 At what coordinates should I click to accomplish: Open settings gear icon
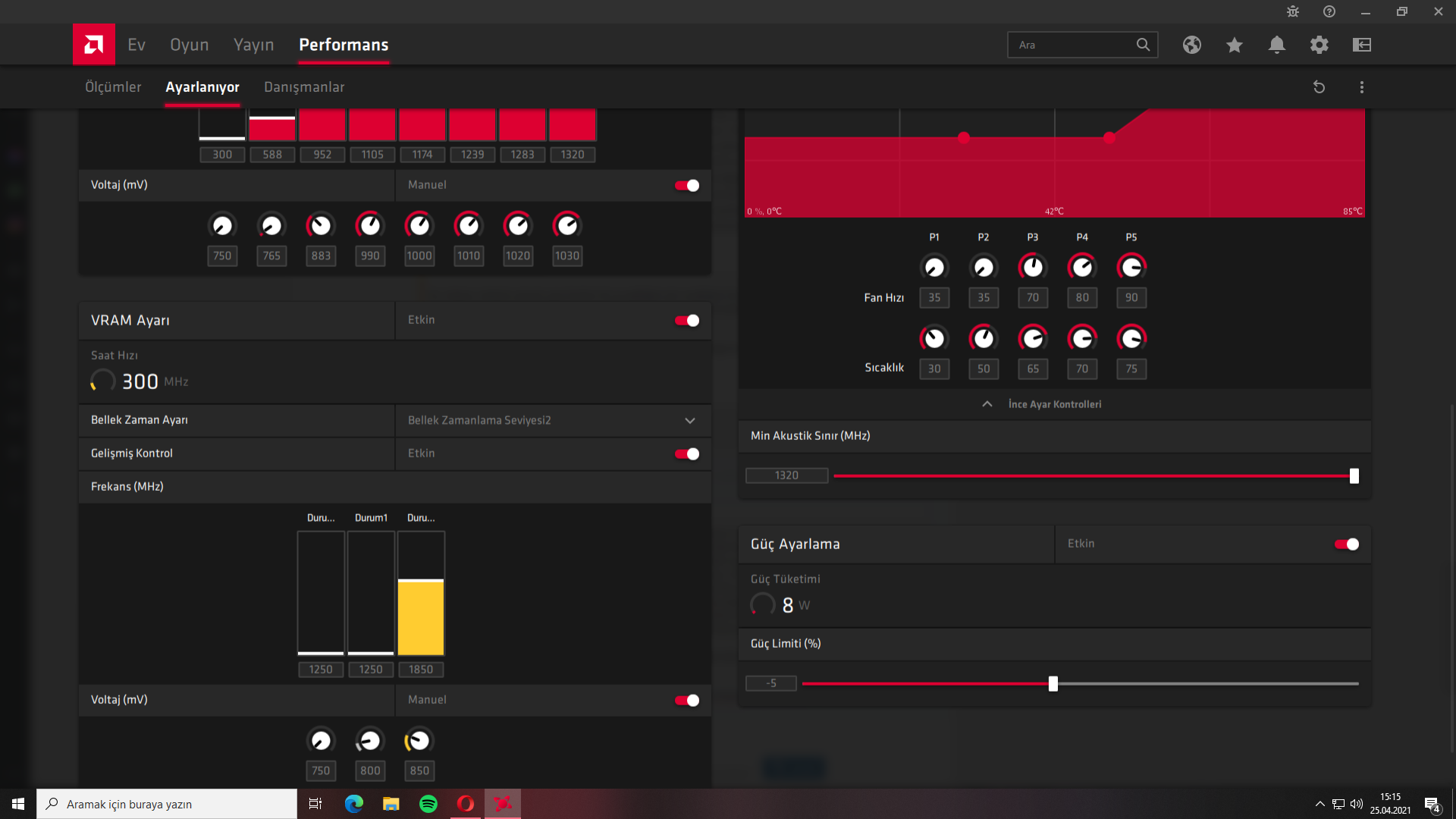(x=1319, y=45)
